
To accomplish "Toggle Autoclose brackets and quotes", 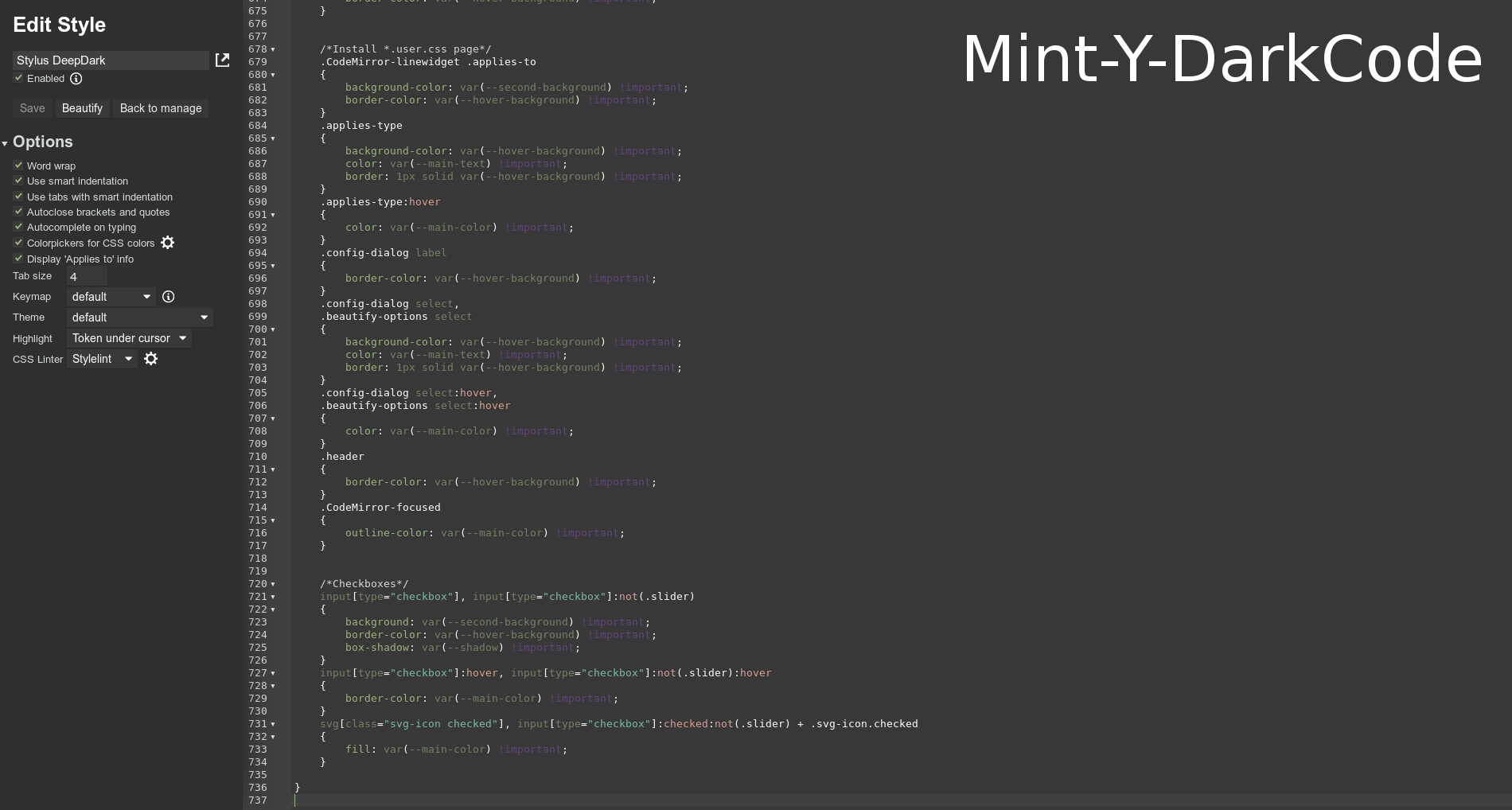I will coord(18,212).
